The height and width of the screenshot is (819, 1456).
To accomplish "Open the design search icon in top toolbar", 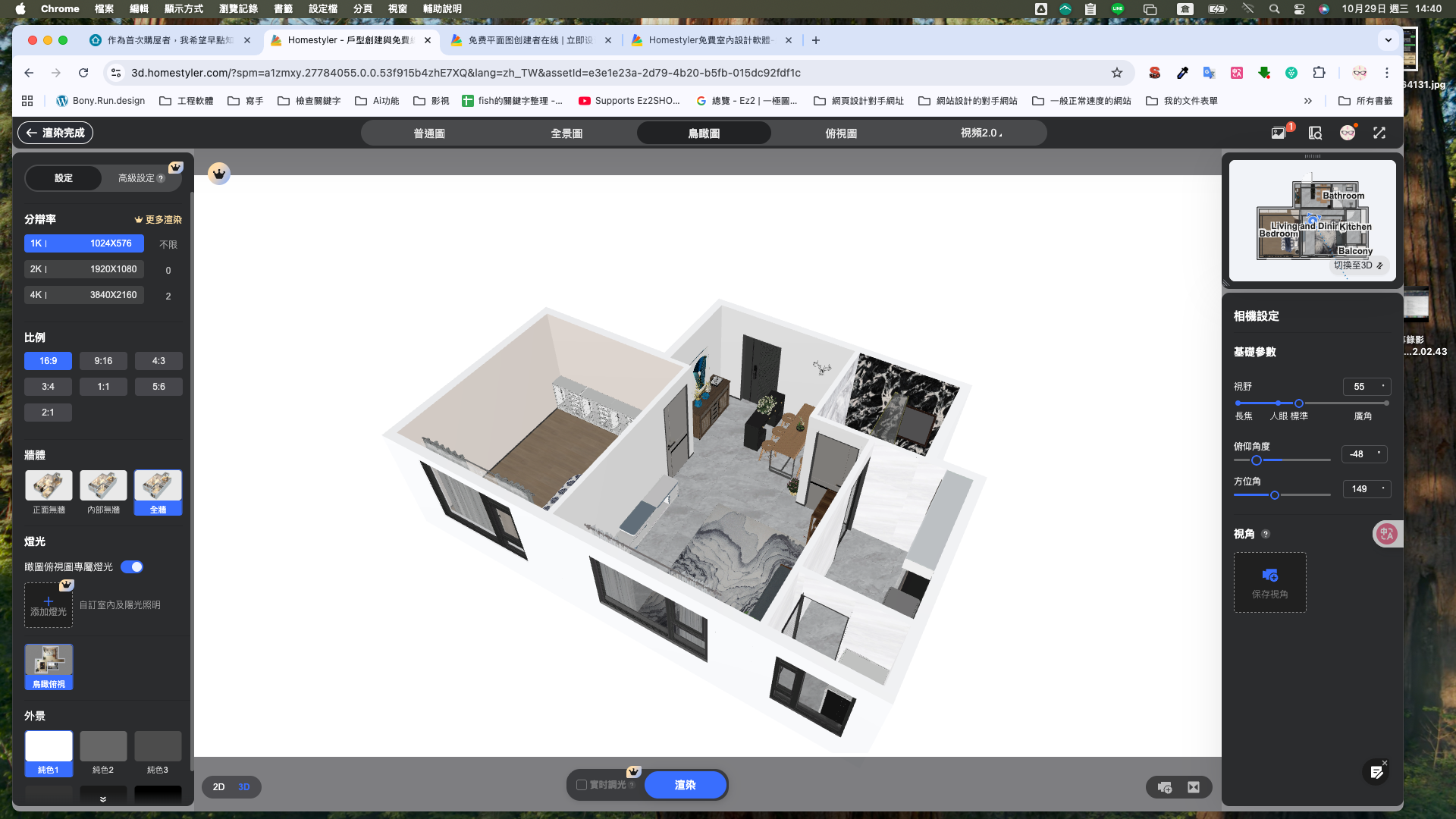I will [1315, 132].
